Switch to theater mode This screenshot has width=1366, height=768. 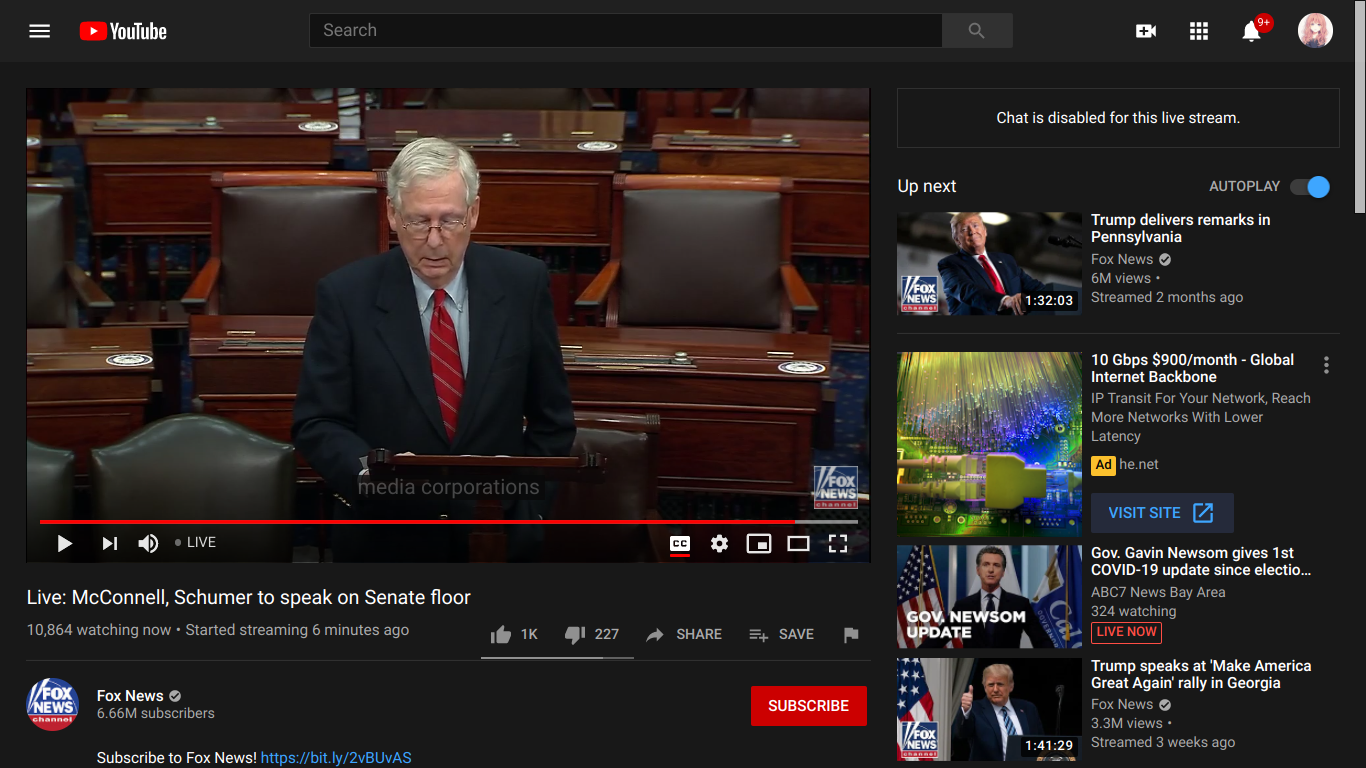[798, 544]
